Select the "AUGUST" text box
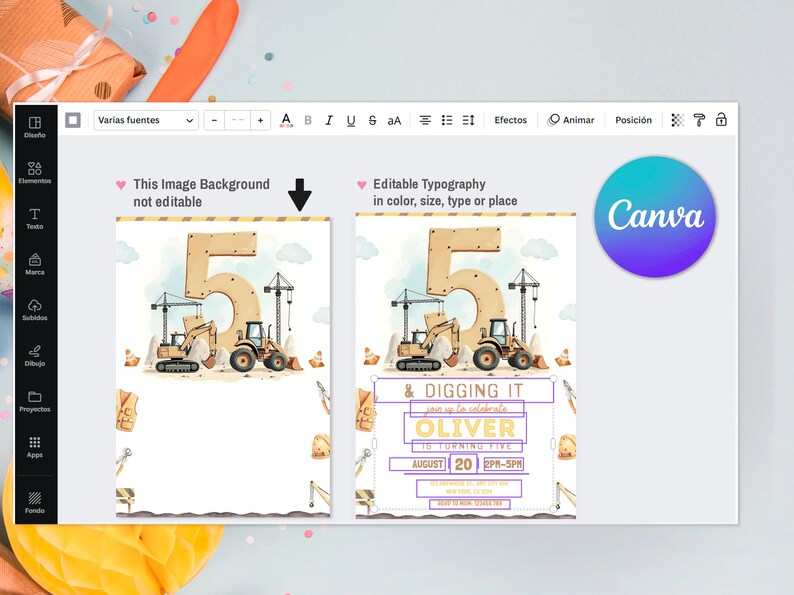Image resolution: width=794 pixels, height=595 pixels. 419,464
